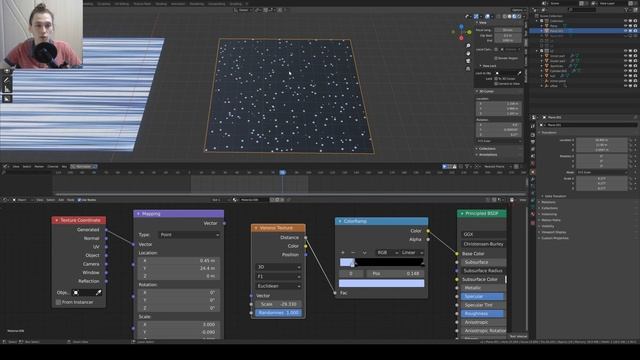Image resolution: width=640 pixels, height=360 pixels.
Task: Click the ColorRamp stop color swatch
Action: (381, 283)
